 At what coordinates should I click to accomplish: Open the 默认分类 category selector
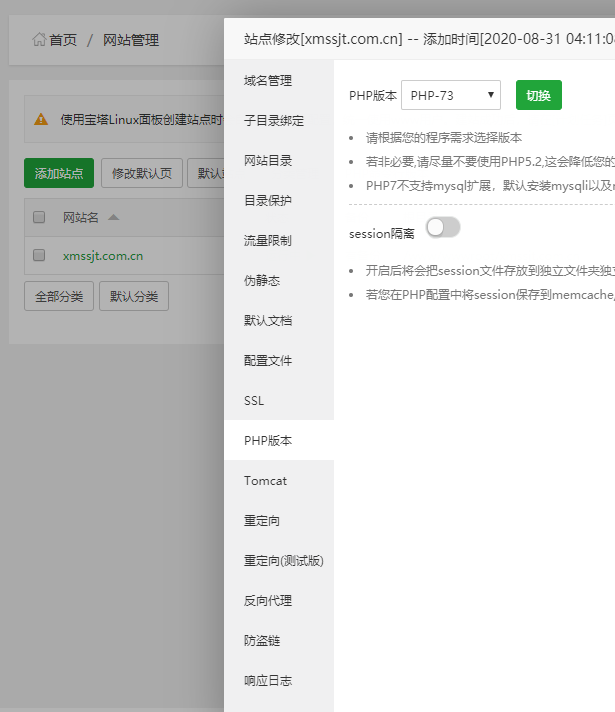click(135, 296)
